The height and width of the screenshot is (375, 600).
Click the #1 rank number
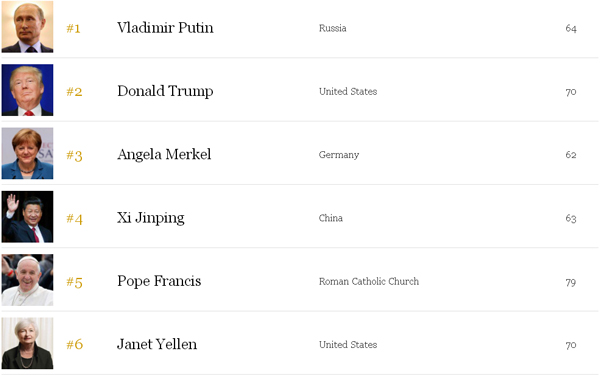point(73,28)
